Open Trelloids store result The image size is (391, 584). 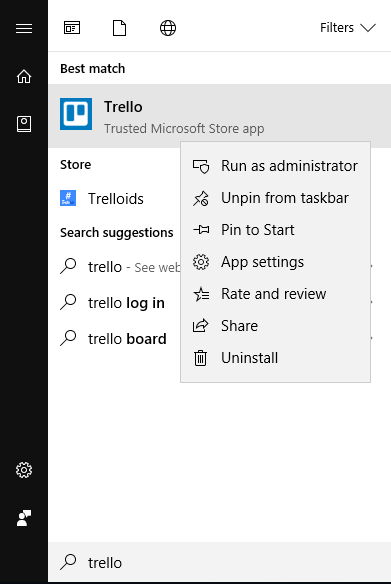coord(115,199)
